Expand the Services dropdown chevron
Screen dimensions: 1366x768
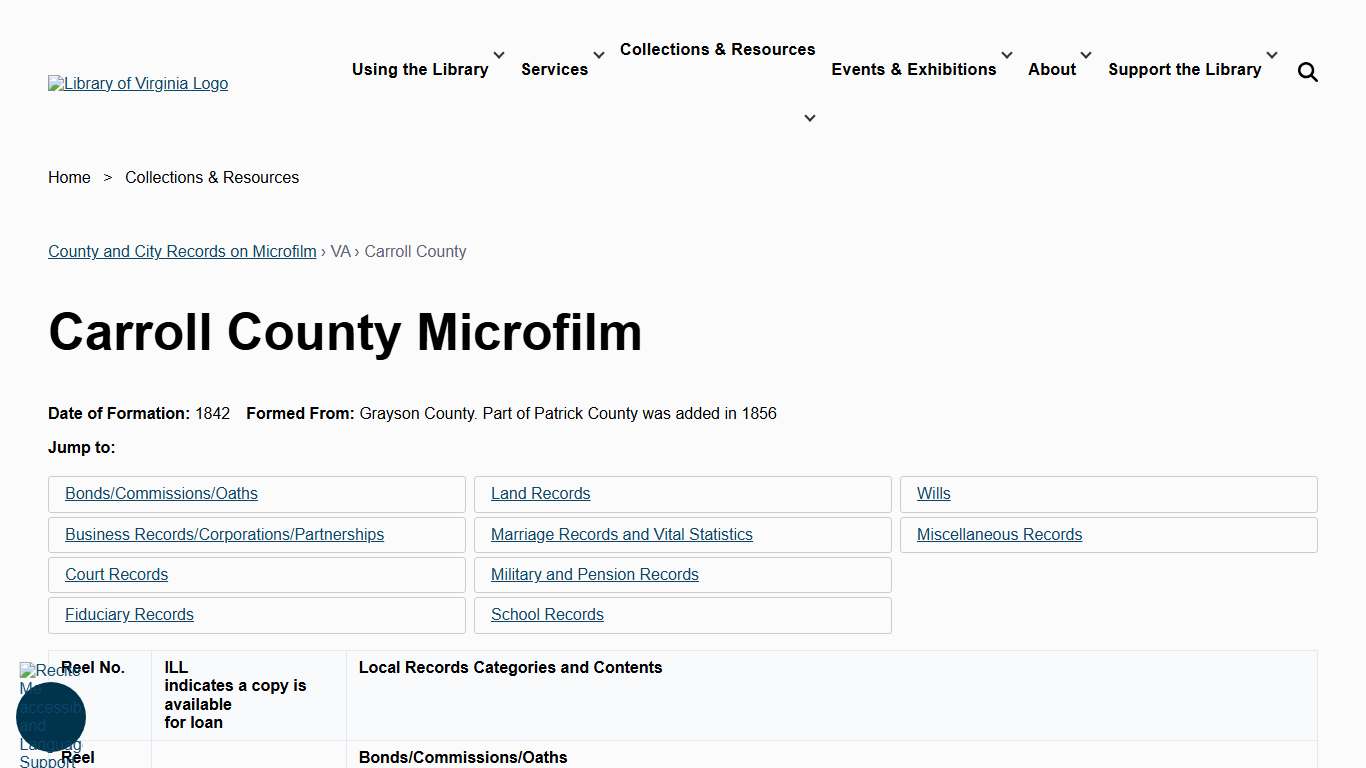(597, 55)
